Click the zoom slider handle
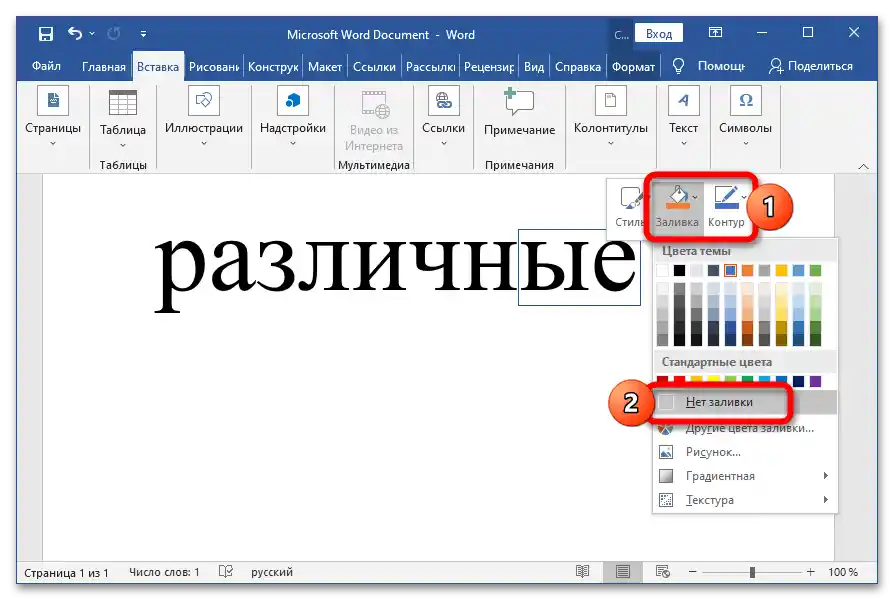This screenshot has height=600, width=894. click(x=752, y=572)
